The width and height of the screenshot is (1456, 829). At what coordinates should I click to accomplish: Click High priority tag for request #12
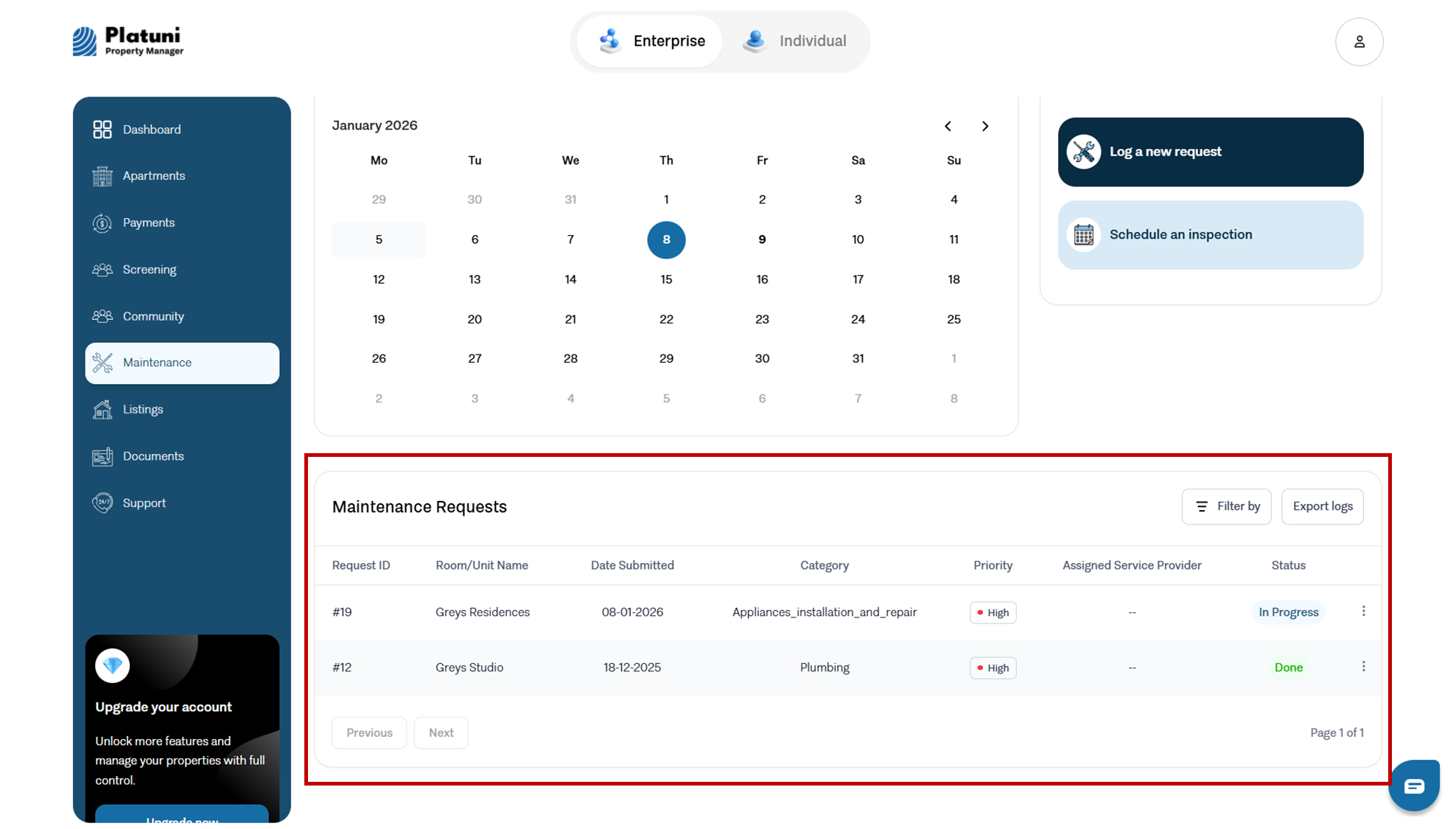(x=993, y=668)
